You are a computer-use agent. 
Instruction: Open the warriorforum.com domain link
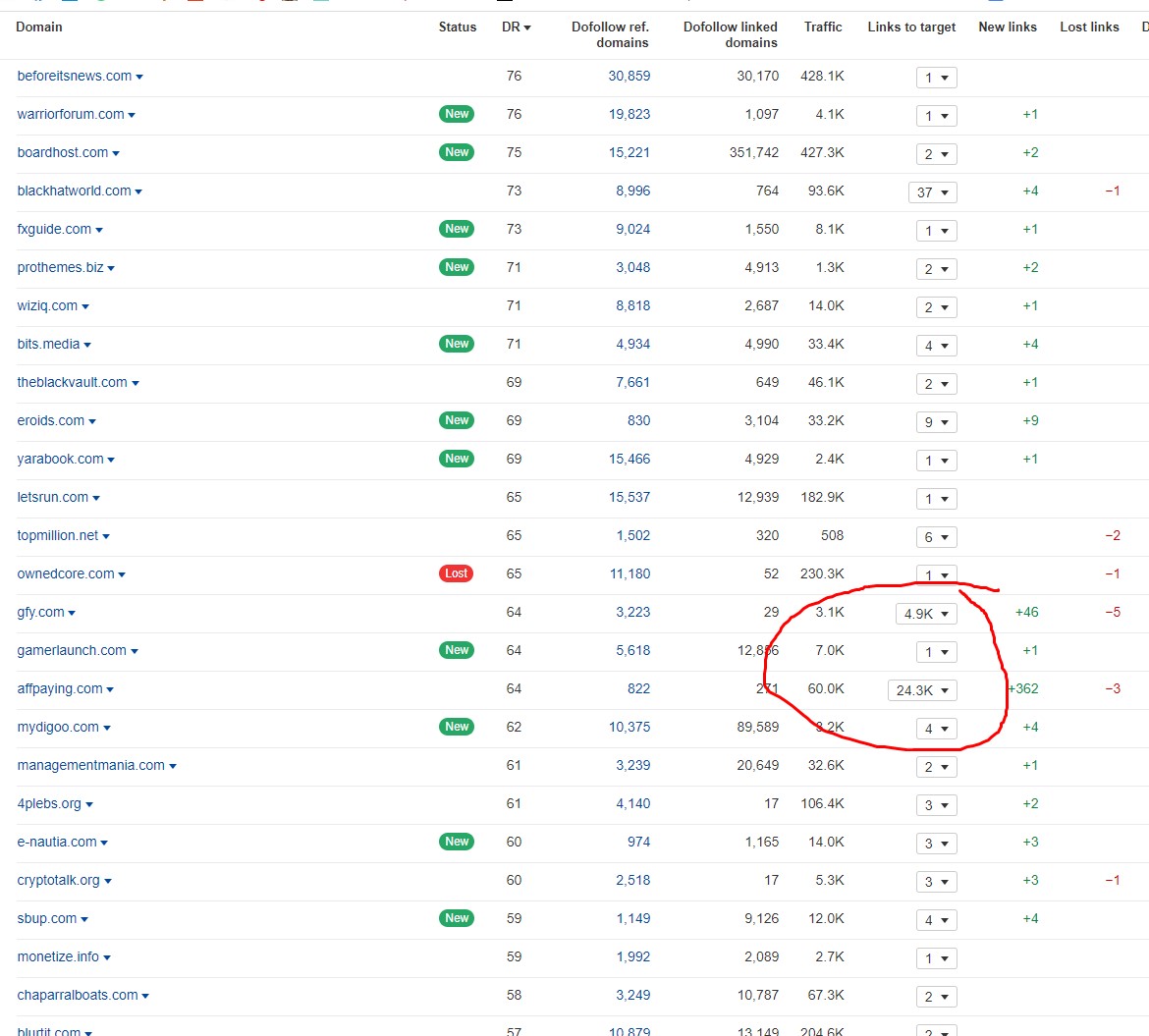[71, 114]
